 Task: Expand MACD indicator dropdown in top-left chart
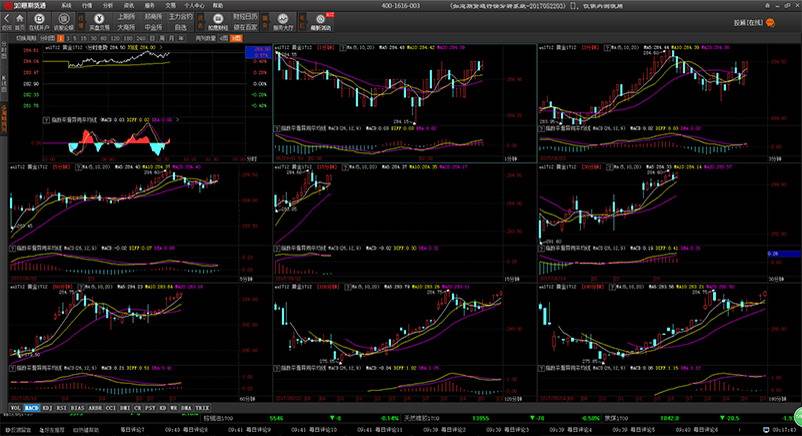(46, 120)
